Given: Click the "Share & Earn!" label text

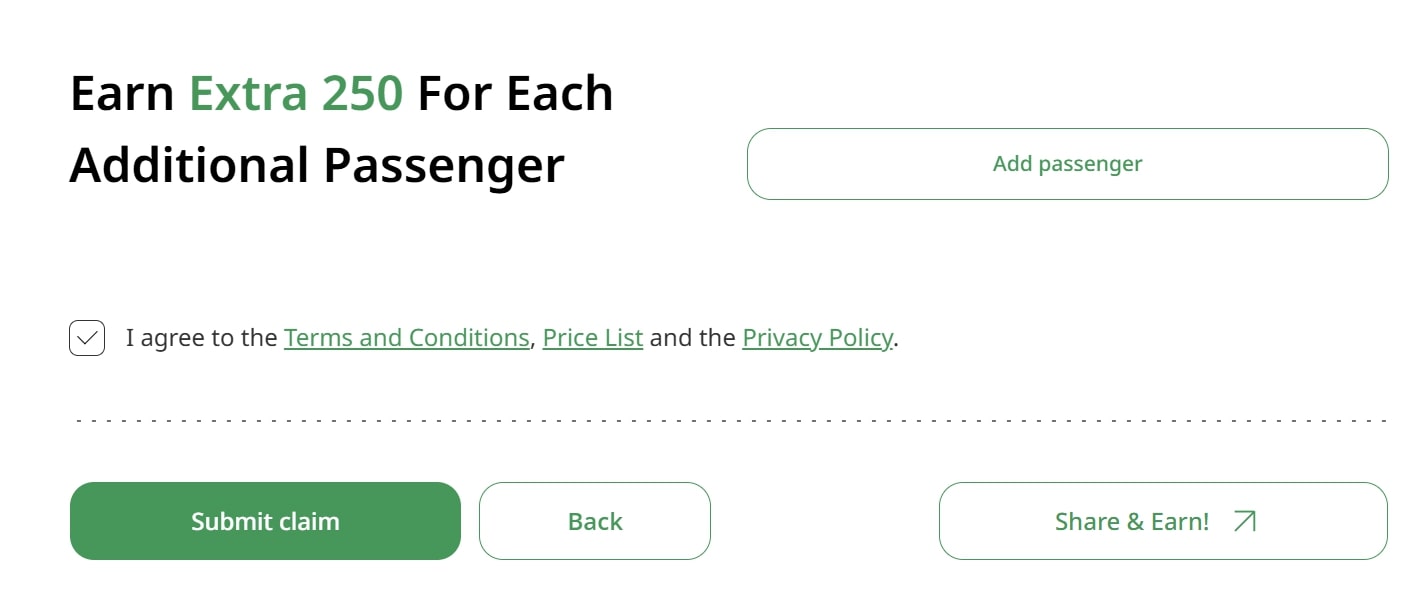Looking at the screenshot, I should (x=1132, y=521).
